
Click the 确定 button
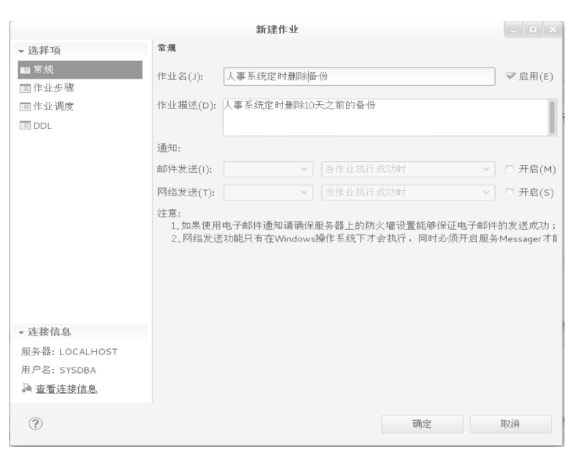tap(422, 424)
